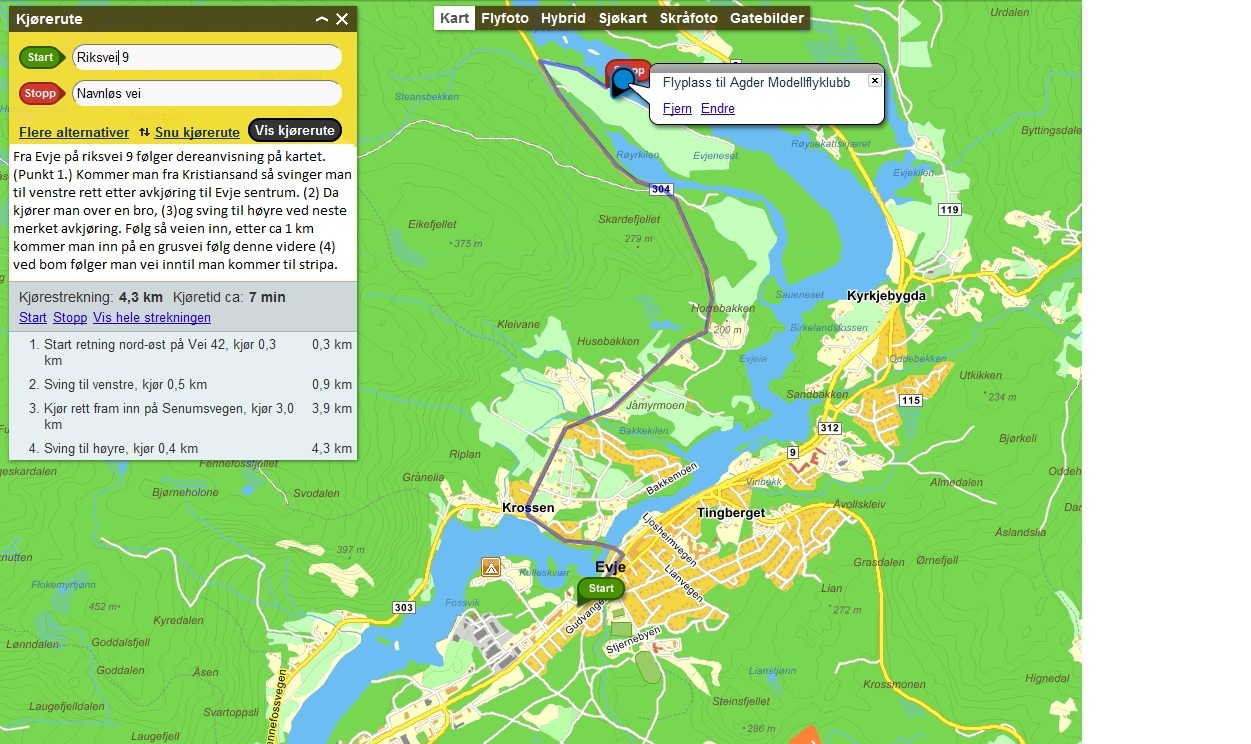Select step 4 Sving til høyre
This screenshot has height=744, width=1251.
point(183,448)
